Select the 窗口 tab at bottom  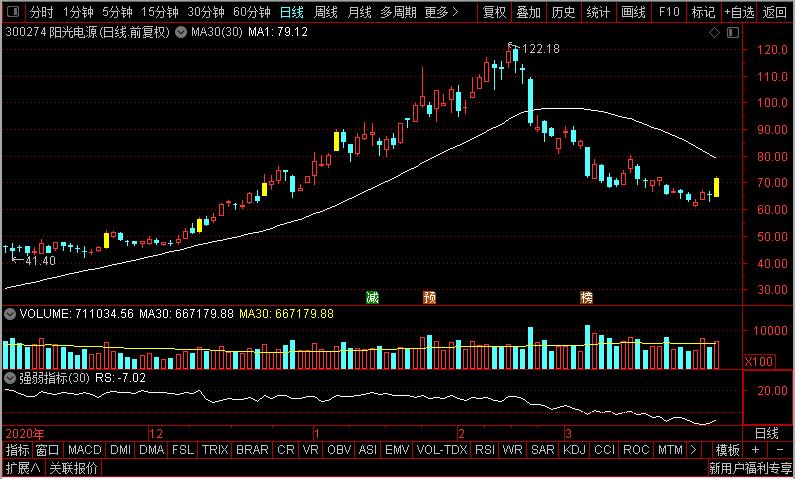(48, 450)
